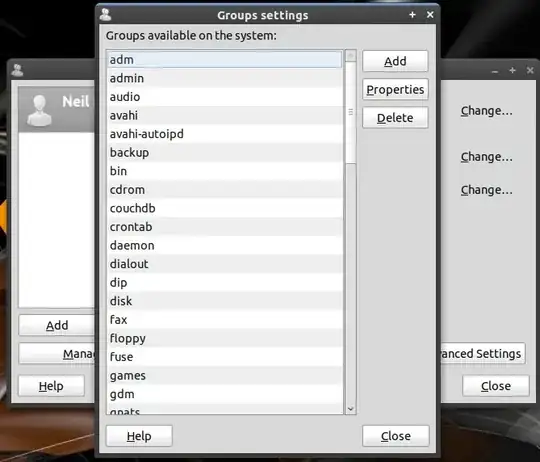Open Help in Groups settings dialog
The width and height of the screenshot is (540, 462).
(x=139, y=436)
